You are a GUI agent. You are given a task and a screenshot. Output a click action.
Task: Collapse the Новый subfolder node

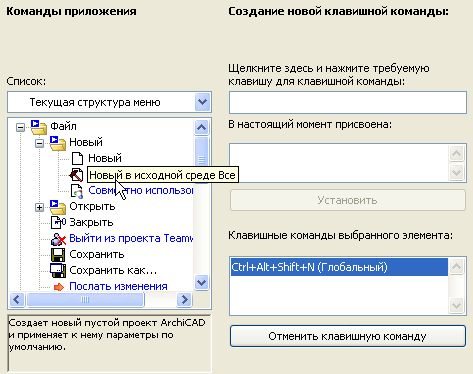(x=39, y=144)
